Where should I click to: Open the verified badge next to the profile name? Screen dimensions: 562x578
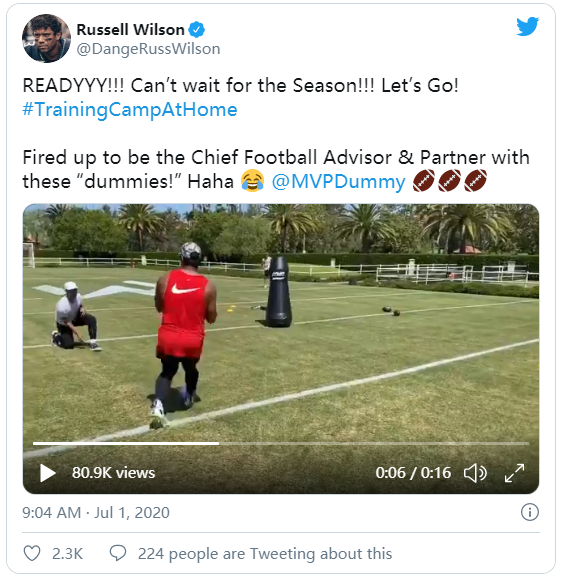click(x=196, y=29)
